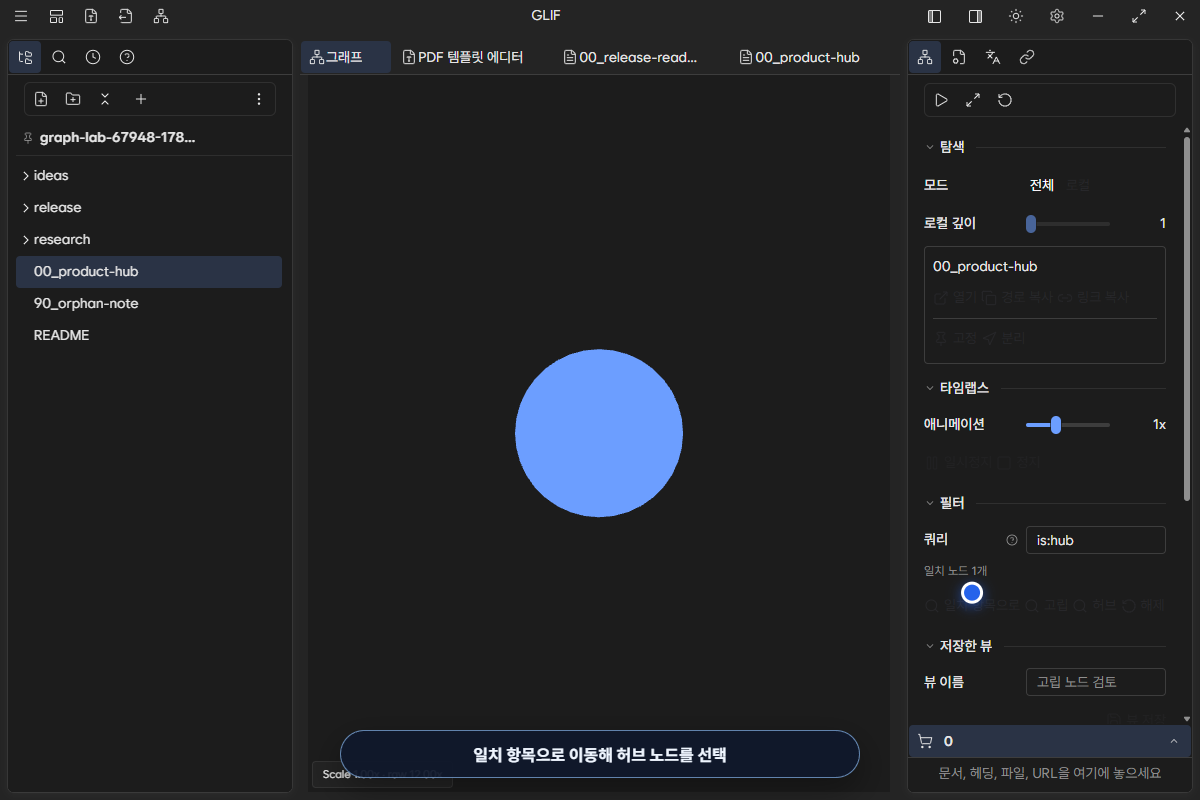Expand the research folder

[149, 239]
